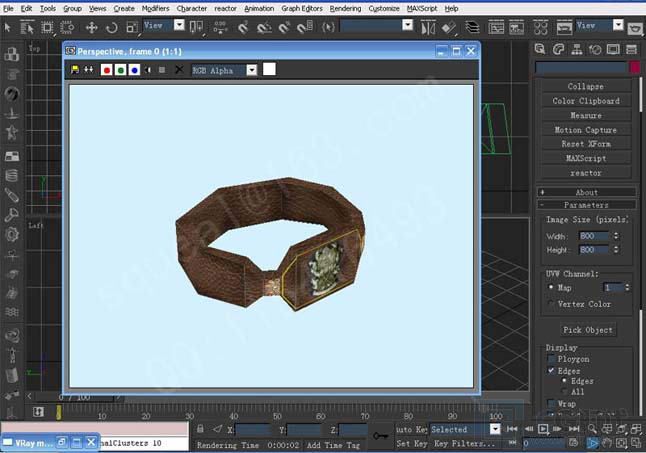This screenshot has height=453, width=646.
Task: Open the MAXScript menu
Action: (x=422, y=8)
